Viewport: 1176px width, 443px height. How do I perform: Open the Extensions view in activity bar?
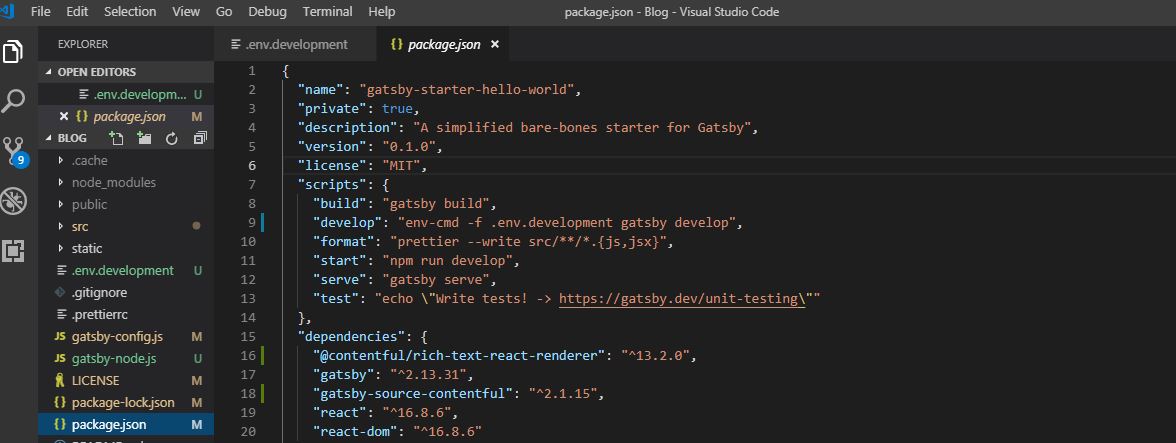click(14, 251)
